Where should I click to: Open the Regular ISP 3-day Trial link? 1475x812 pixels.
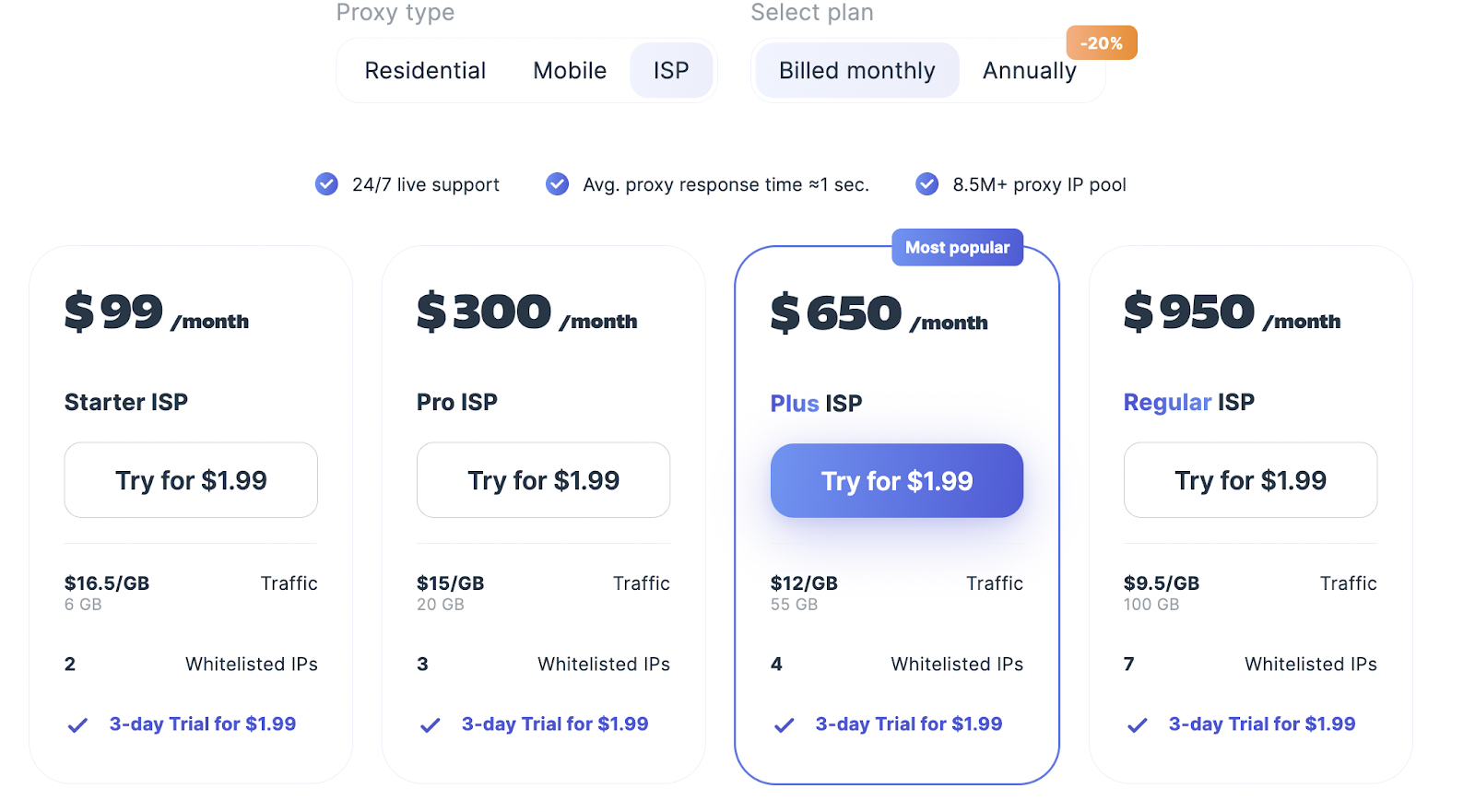coord(1261,724)
